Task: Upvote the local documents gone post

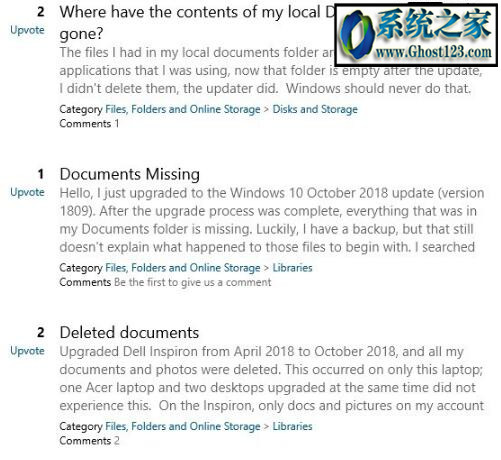Action: click(x=27, y=30)
